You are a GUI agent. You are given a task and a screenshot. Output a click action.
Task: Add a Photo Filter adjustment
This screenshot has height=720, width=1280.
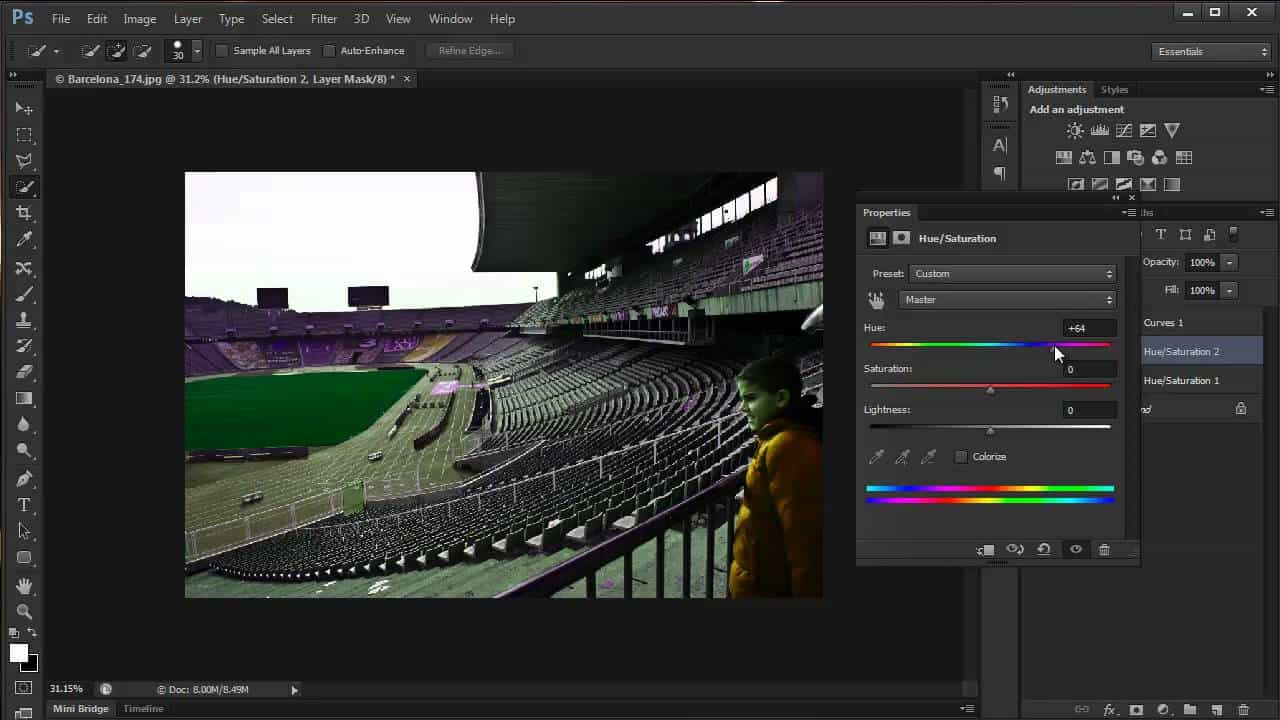coord(1135,157)
